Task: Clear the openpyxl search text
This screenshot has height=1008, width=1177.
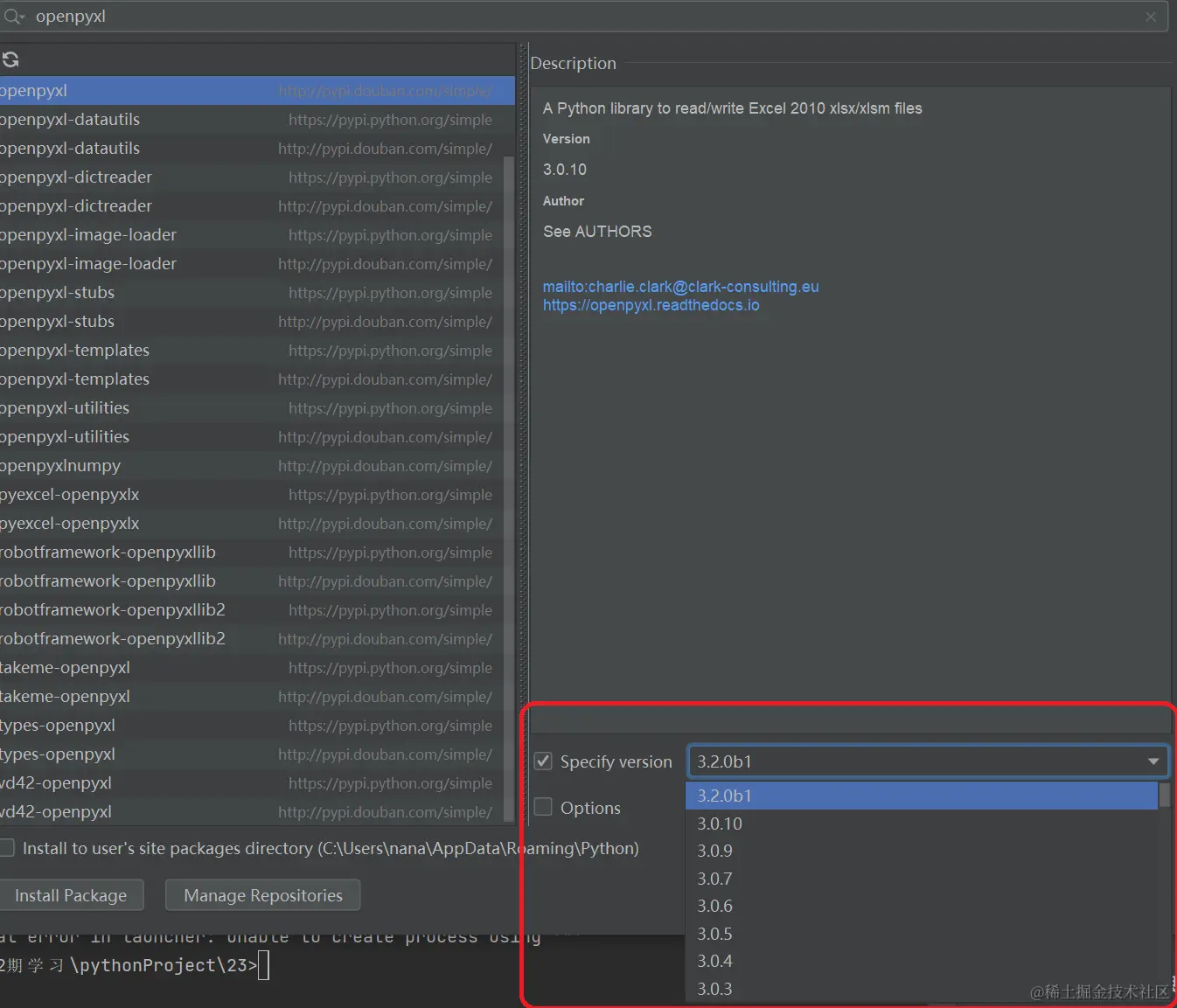Action: coord(1151,17)
